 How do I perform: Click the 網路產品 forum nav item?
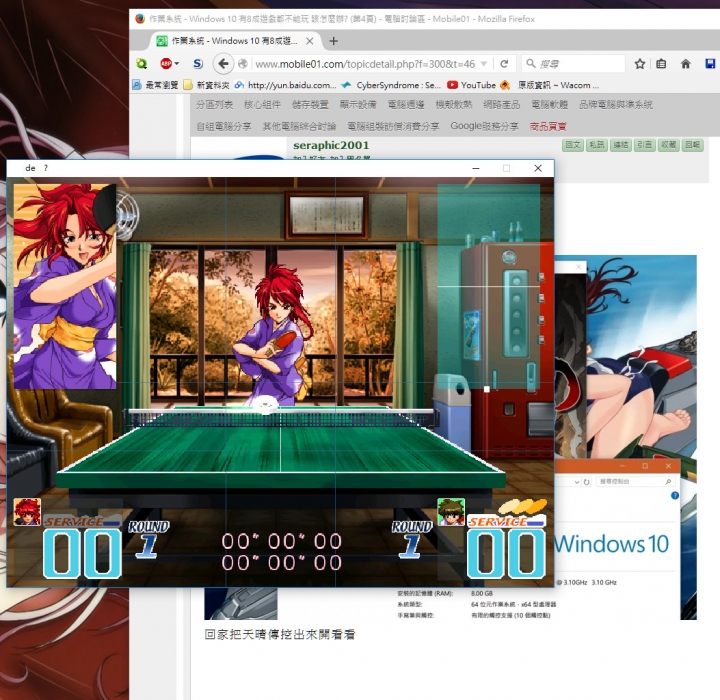pos(501,105)
